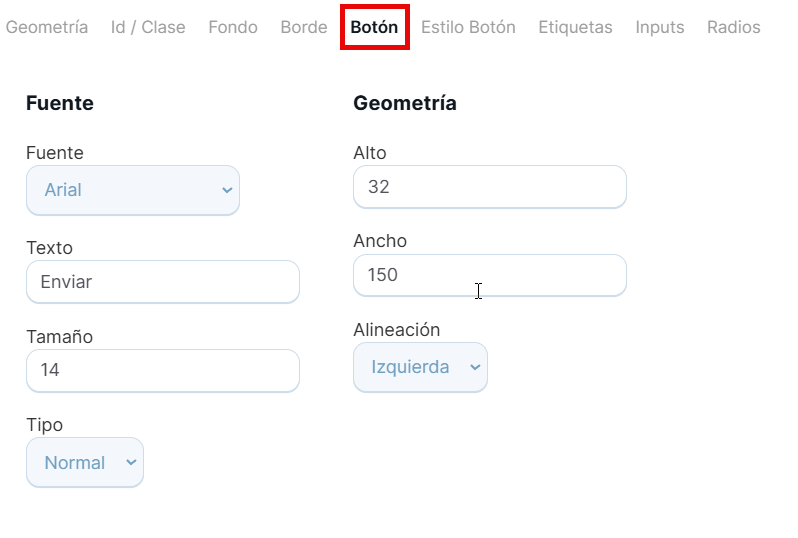Screen dimensions: 798x538
Task: Expand the Fuente dropdown showing Arial
Action: 133,190
